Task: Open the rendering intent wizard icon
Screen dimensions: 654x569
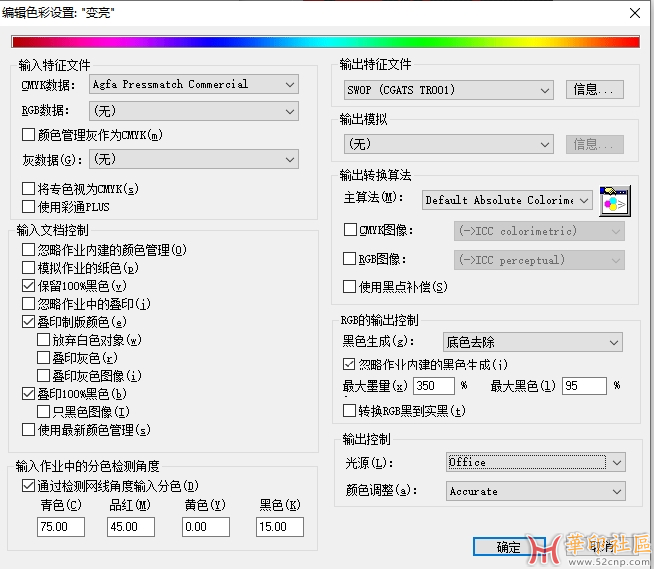Action: 615,201
